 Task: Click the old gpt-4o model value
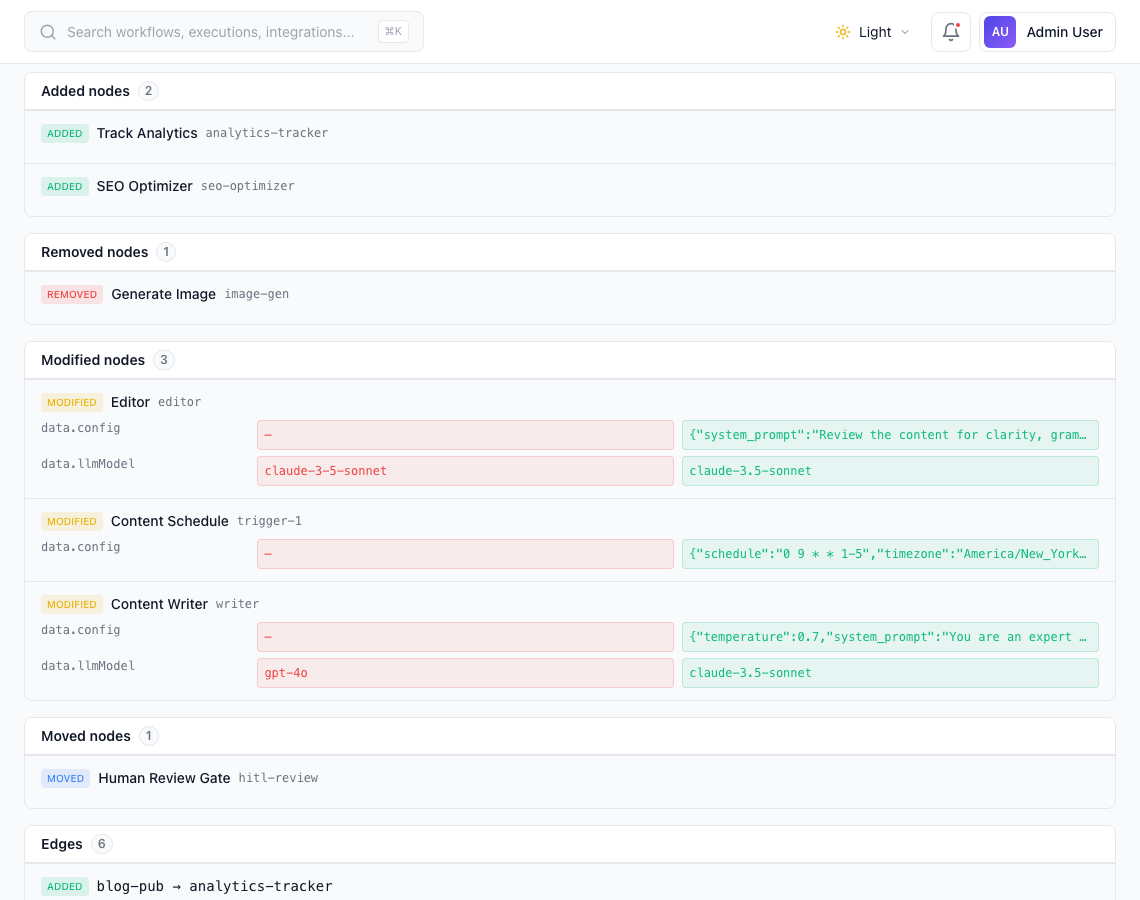coord(465,673)
